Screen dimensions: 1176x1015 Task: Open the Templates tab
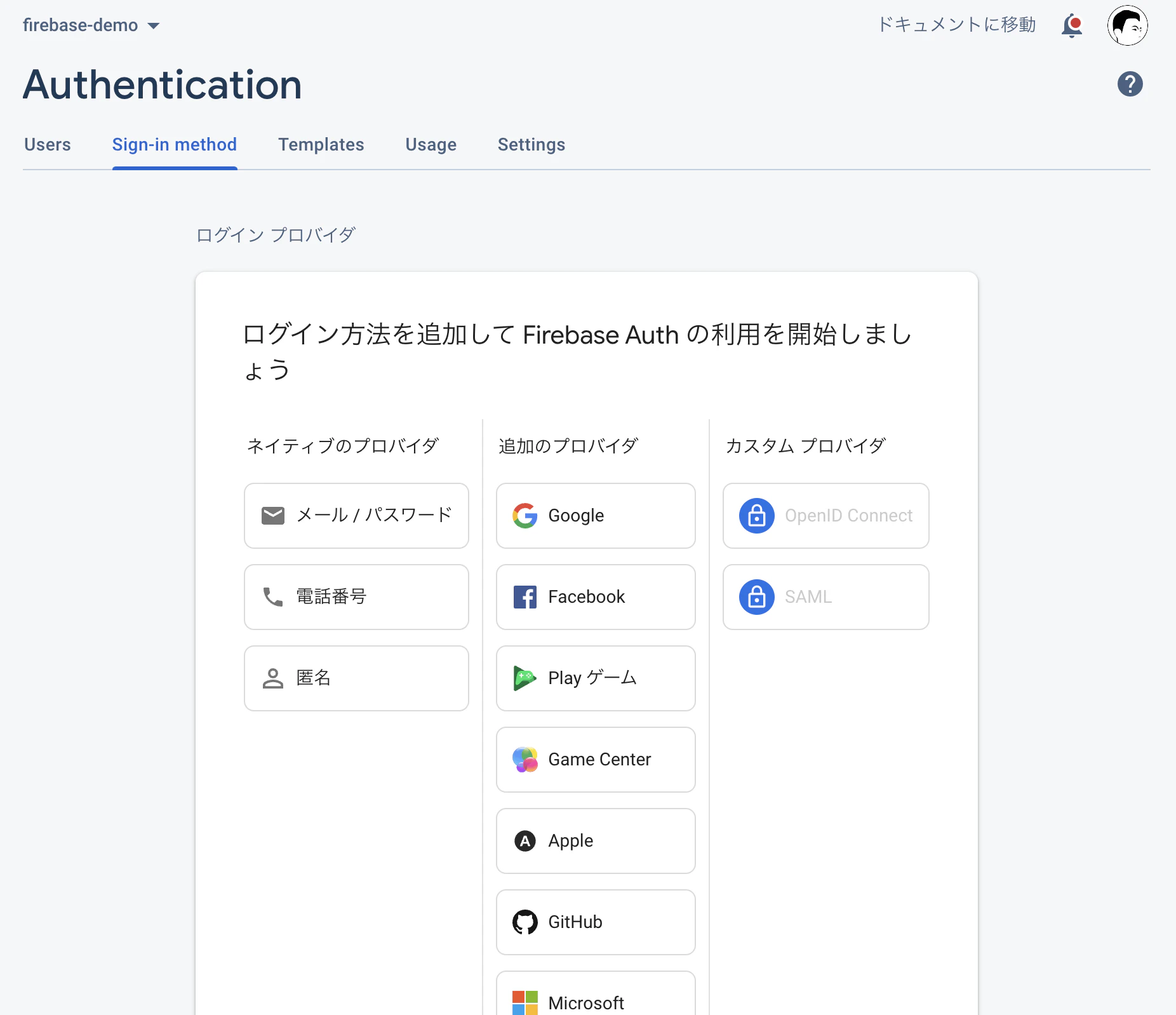tap(321, 145)
